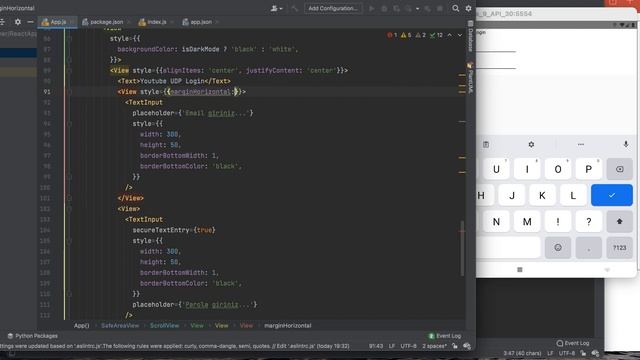Tap the I key on emulator keyboard

(527, 169)
